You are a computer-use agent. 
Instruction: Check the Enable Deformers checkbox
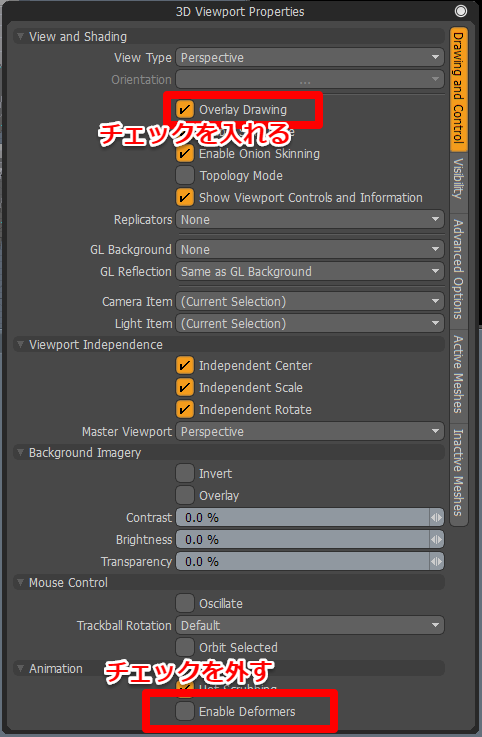(185, 711)
